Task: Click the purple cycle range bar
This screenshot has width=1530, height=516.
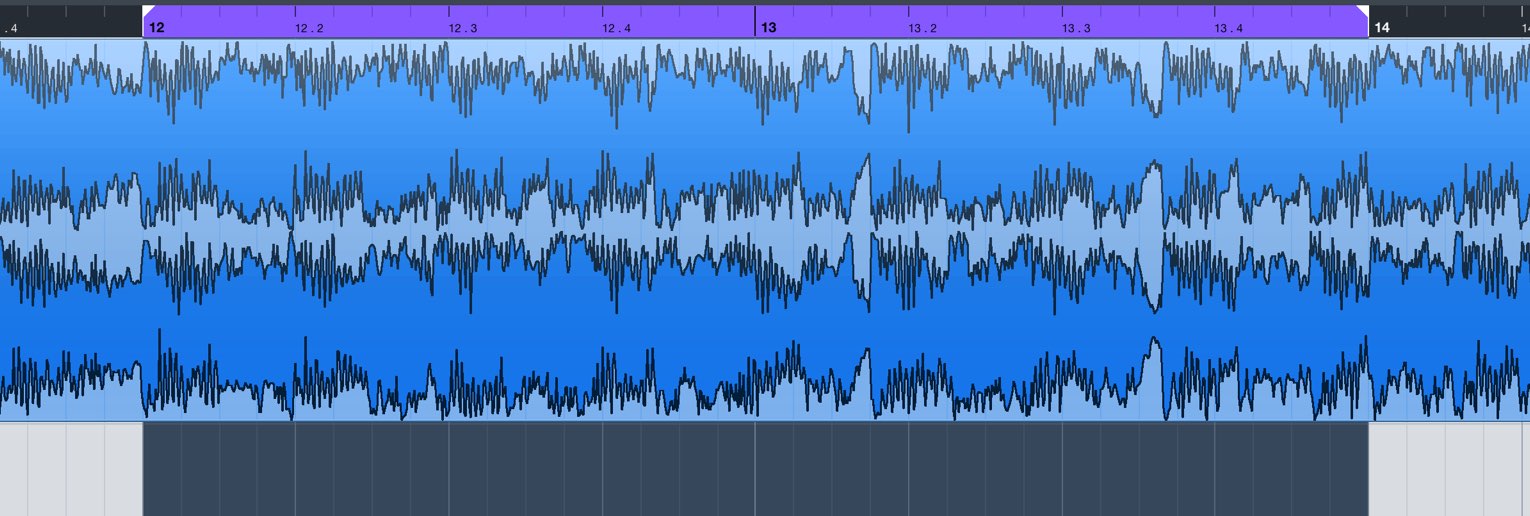Action: [755, 21]
